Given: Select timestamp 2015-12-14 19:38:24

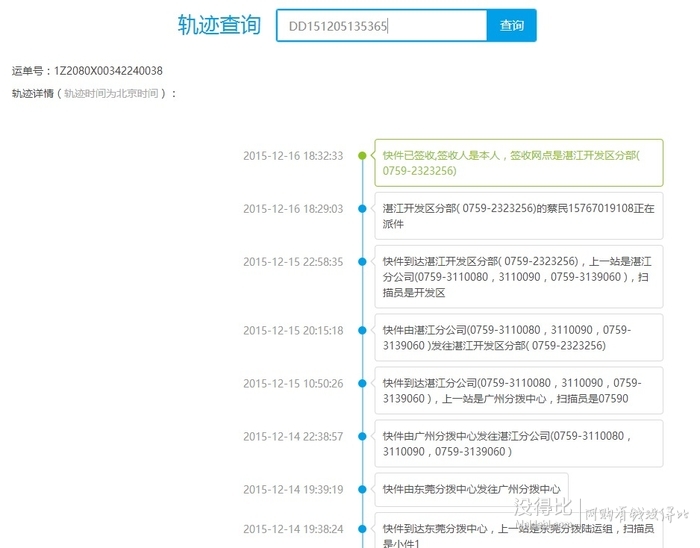Looking at the screenshot, I should (x=293, y=529).
